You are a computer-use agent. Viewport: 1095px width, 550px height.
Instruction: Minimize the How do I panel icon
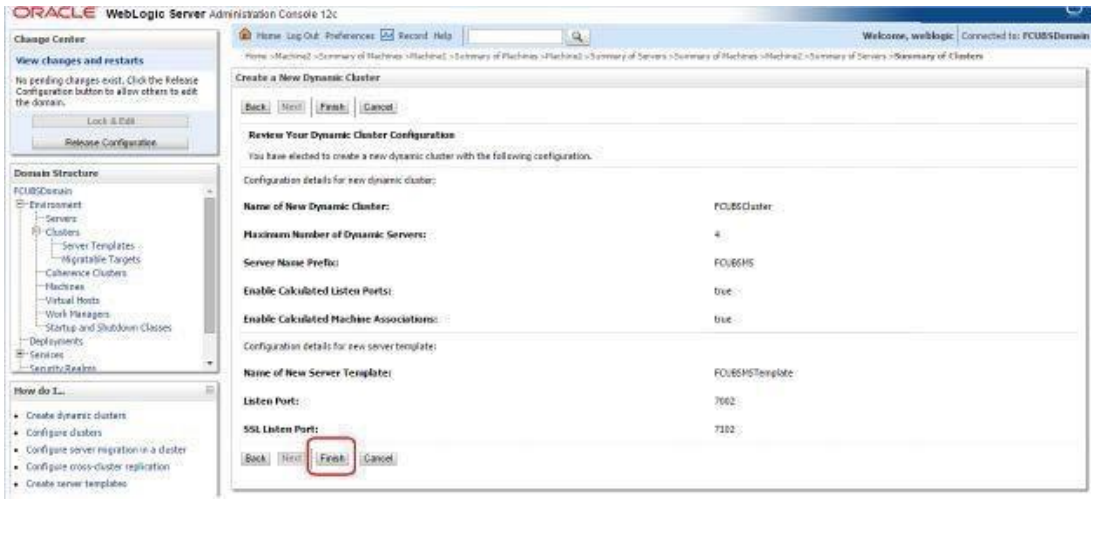(210, 392)
